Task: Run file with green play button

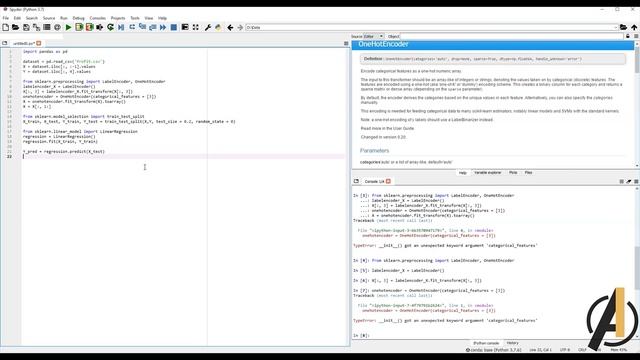Action: 69,27
